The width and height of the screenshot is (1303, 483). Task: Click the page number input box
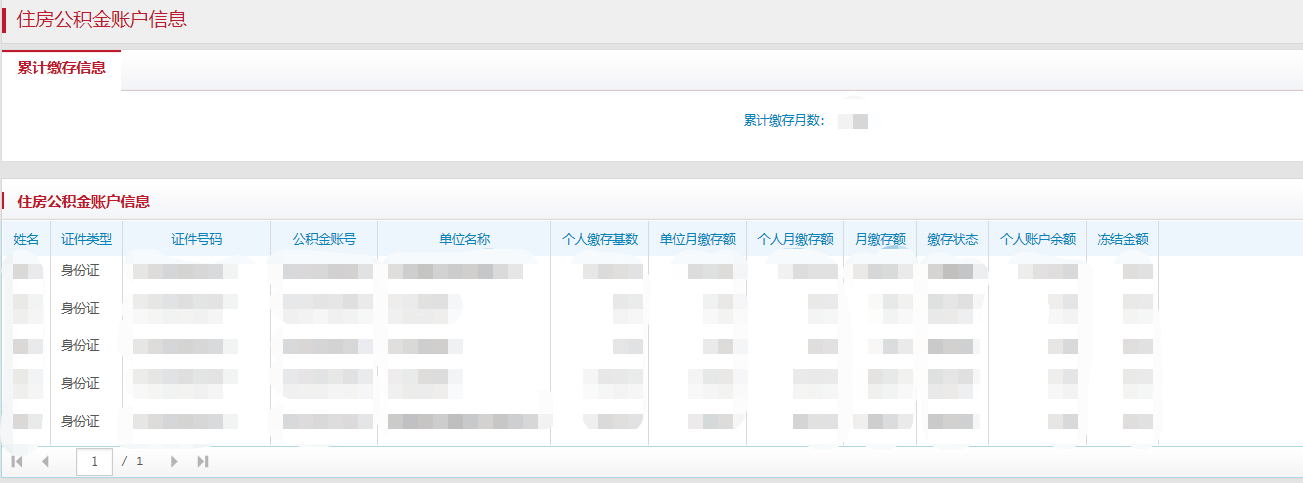point(94,461)
